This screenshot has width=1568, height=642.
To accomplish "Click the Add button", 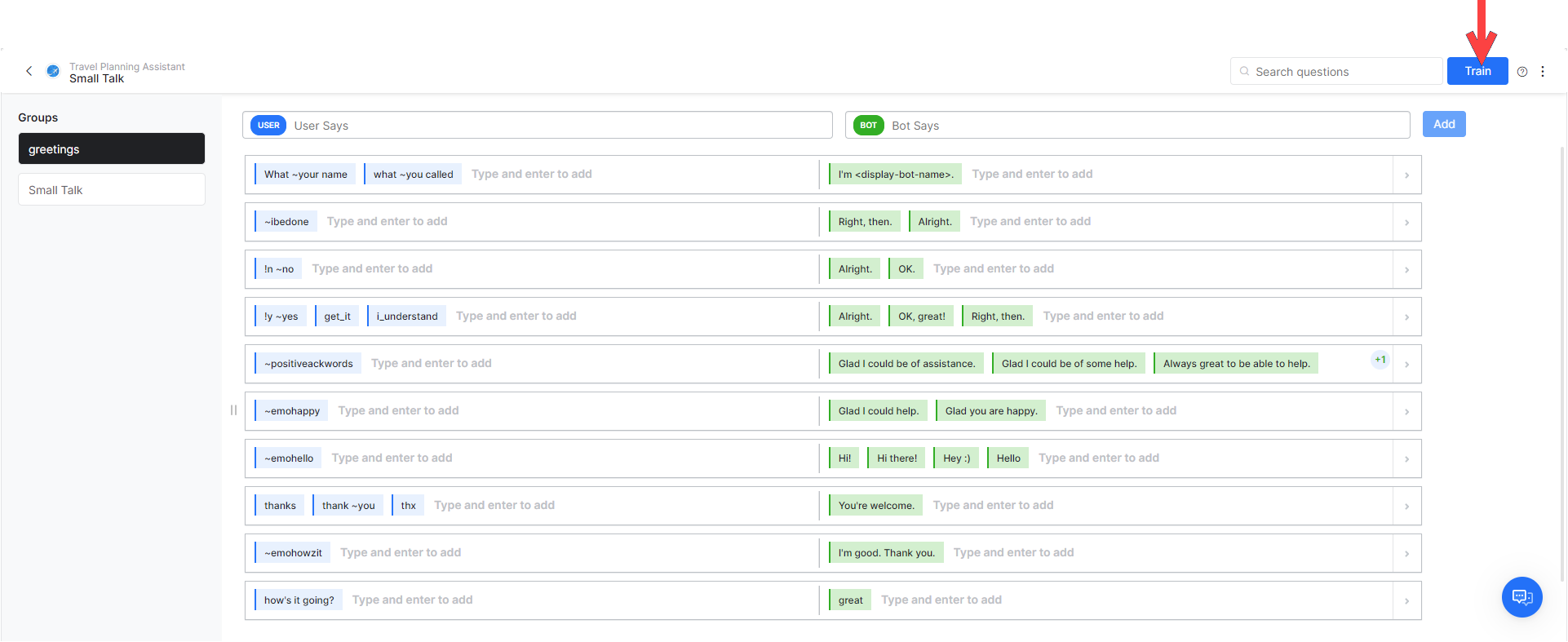I will coord(1443,125).
